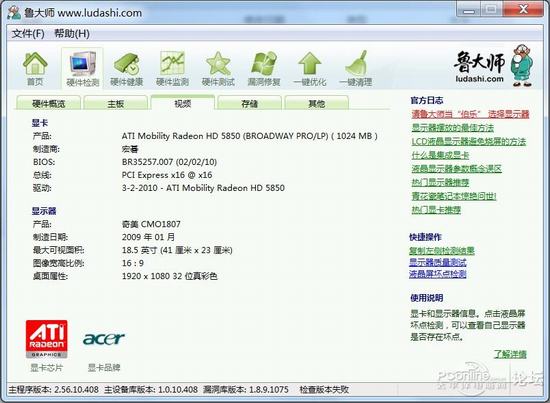Click the 鲁大师 ludashi.com mascot logo

[x=494, y=66]
